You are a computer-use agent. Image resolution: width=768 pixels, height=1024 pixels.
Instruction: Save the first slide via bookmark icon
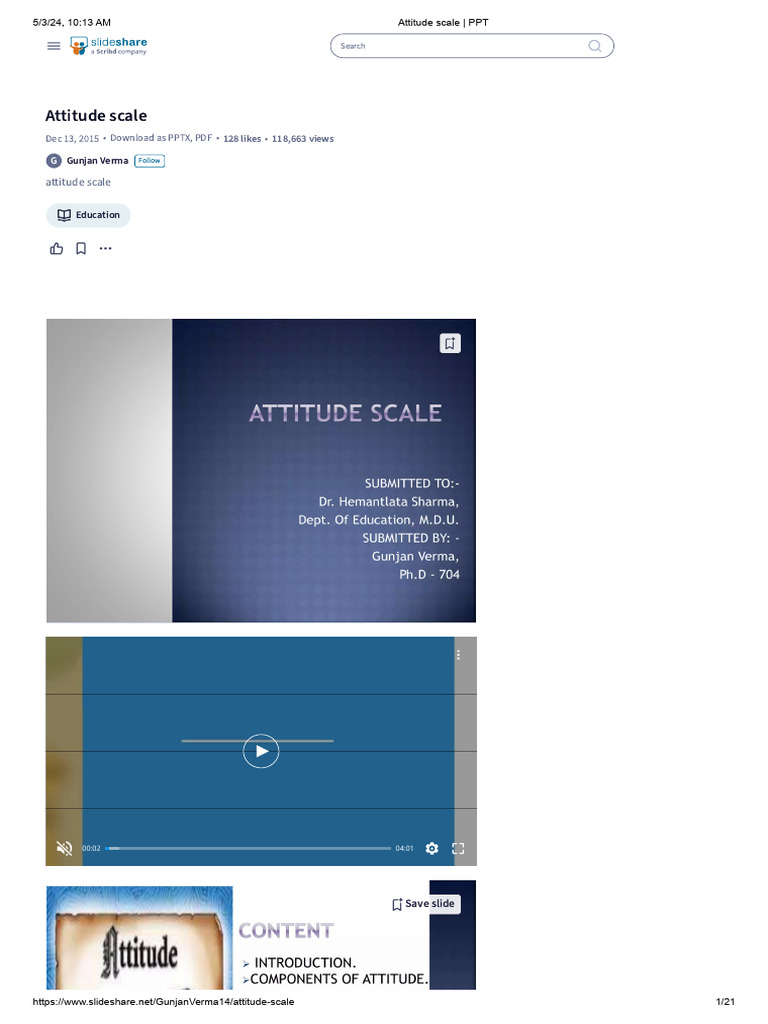coord(450,344)
